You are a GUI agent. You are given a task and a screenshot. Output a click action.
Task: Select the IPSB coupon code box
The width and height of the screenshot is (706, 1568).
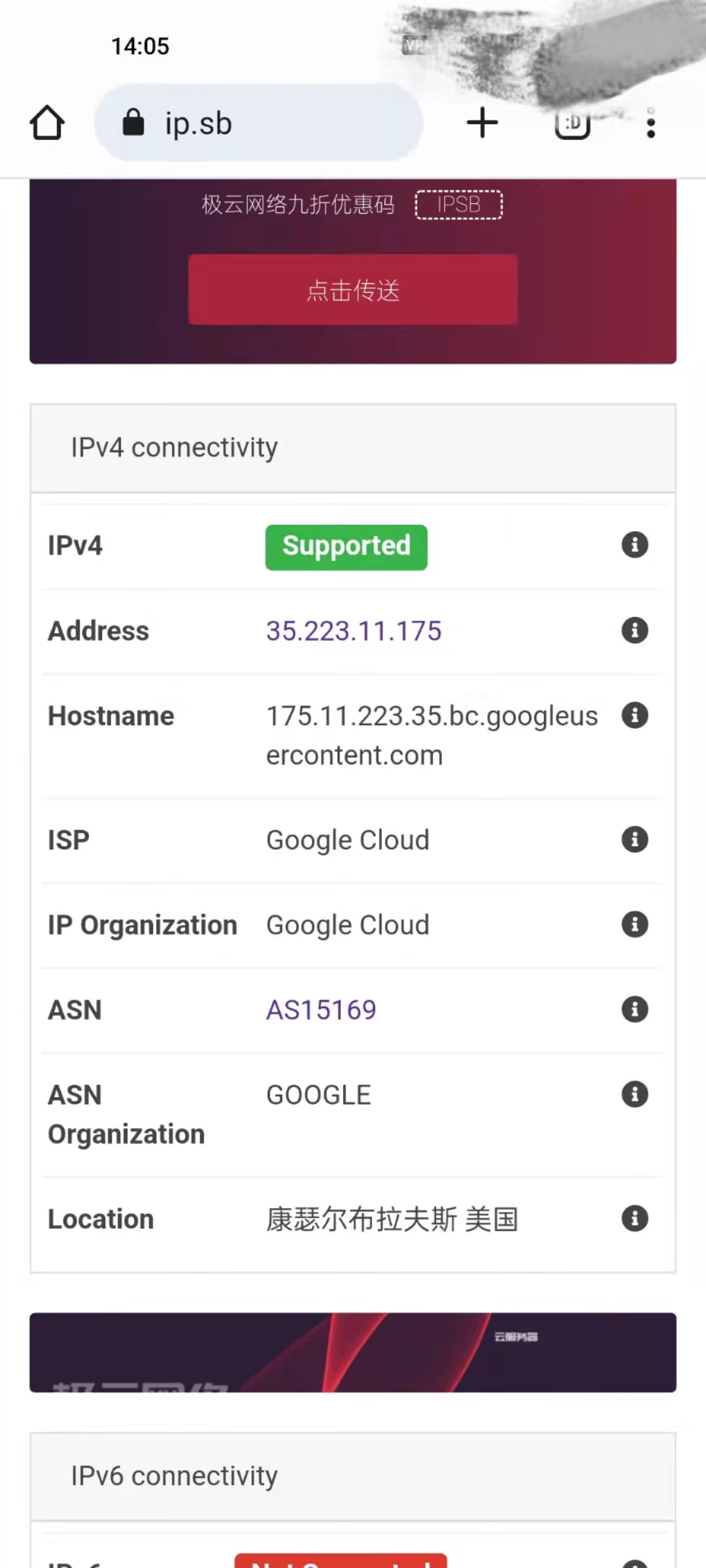[459, 204]
